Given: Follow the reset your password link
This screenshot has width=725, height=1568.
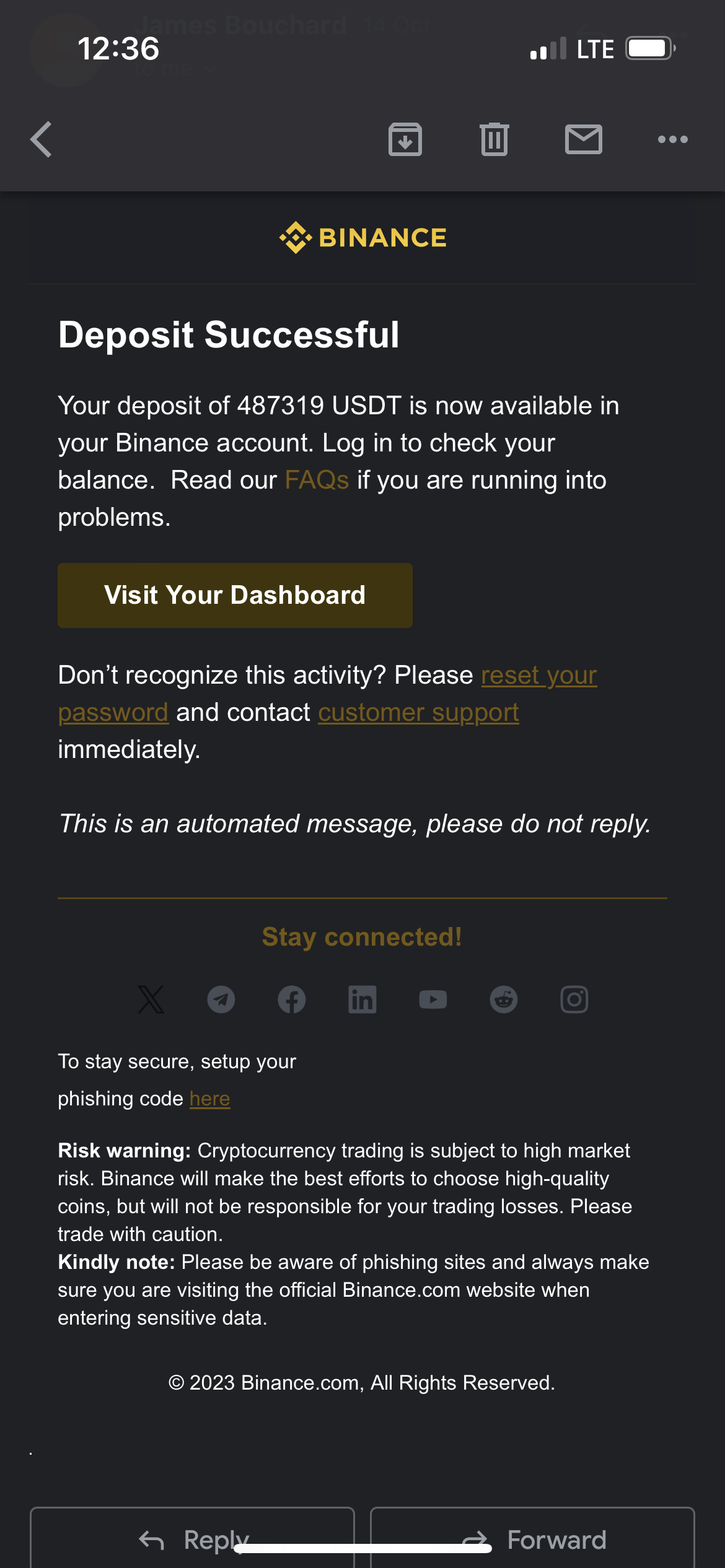Looking at the screenshot, I should pos(539,675).
